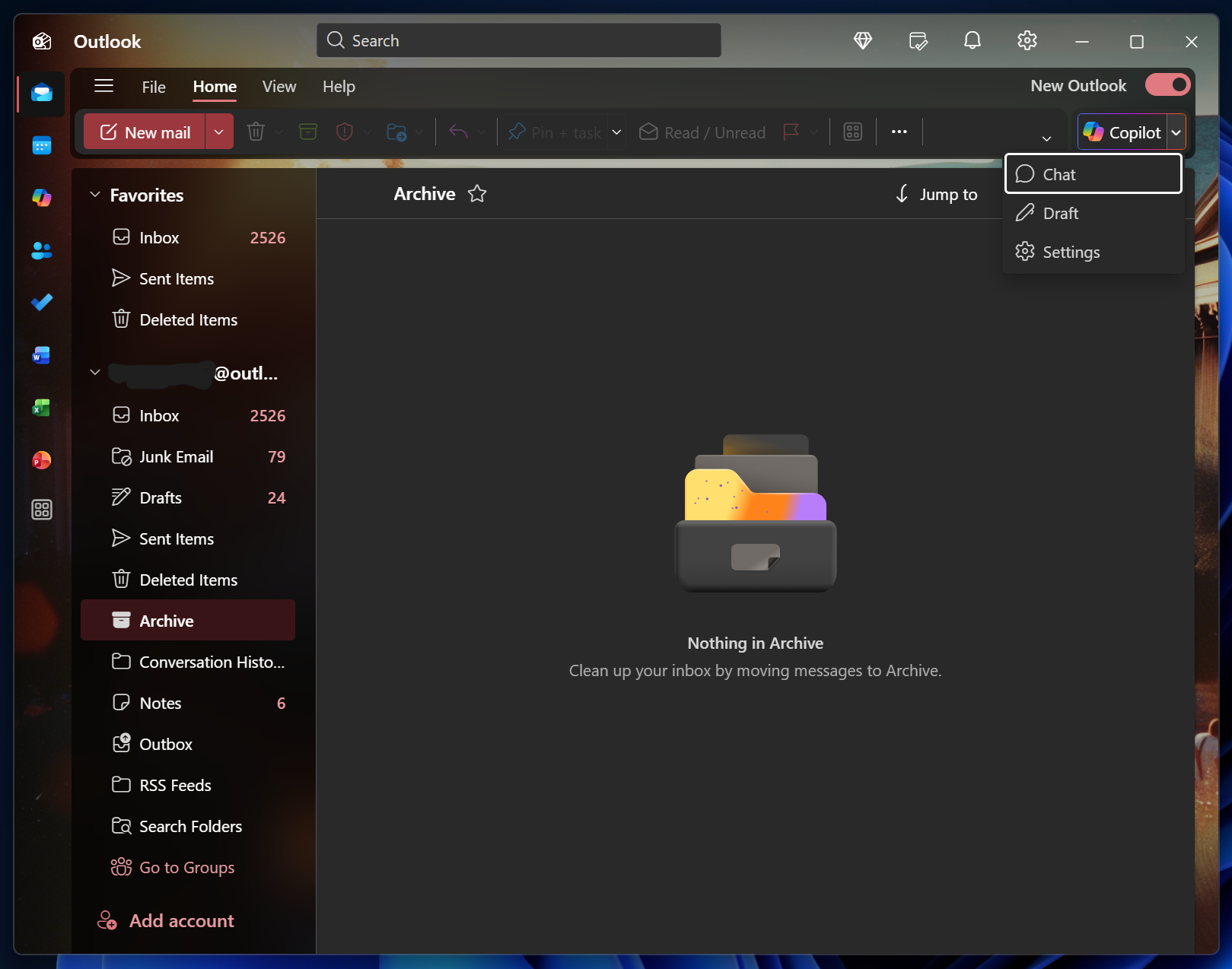The height and width of the screenshot is (969, 1232).
Task: Open Excel from the left sidebar
Action: (x=41, y=408)
